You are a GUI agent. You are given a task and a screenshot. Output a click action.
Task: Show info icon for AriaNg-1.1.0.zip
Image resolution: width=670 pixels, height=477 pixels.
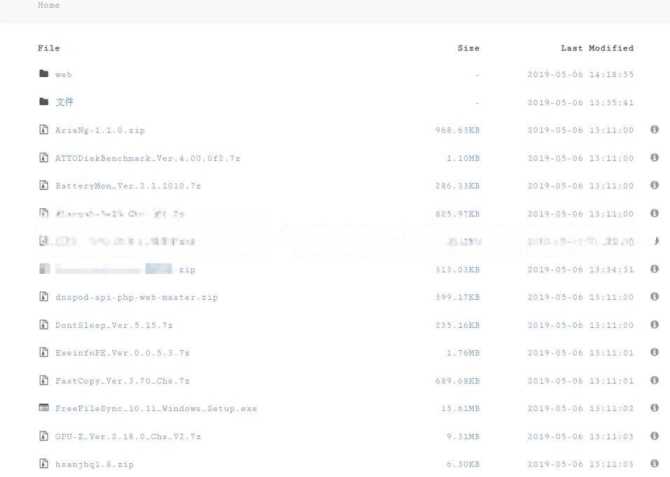click(655, 130)
